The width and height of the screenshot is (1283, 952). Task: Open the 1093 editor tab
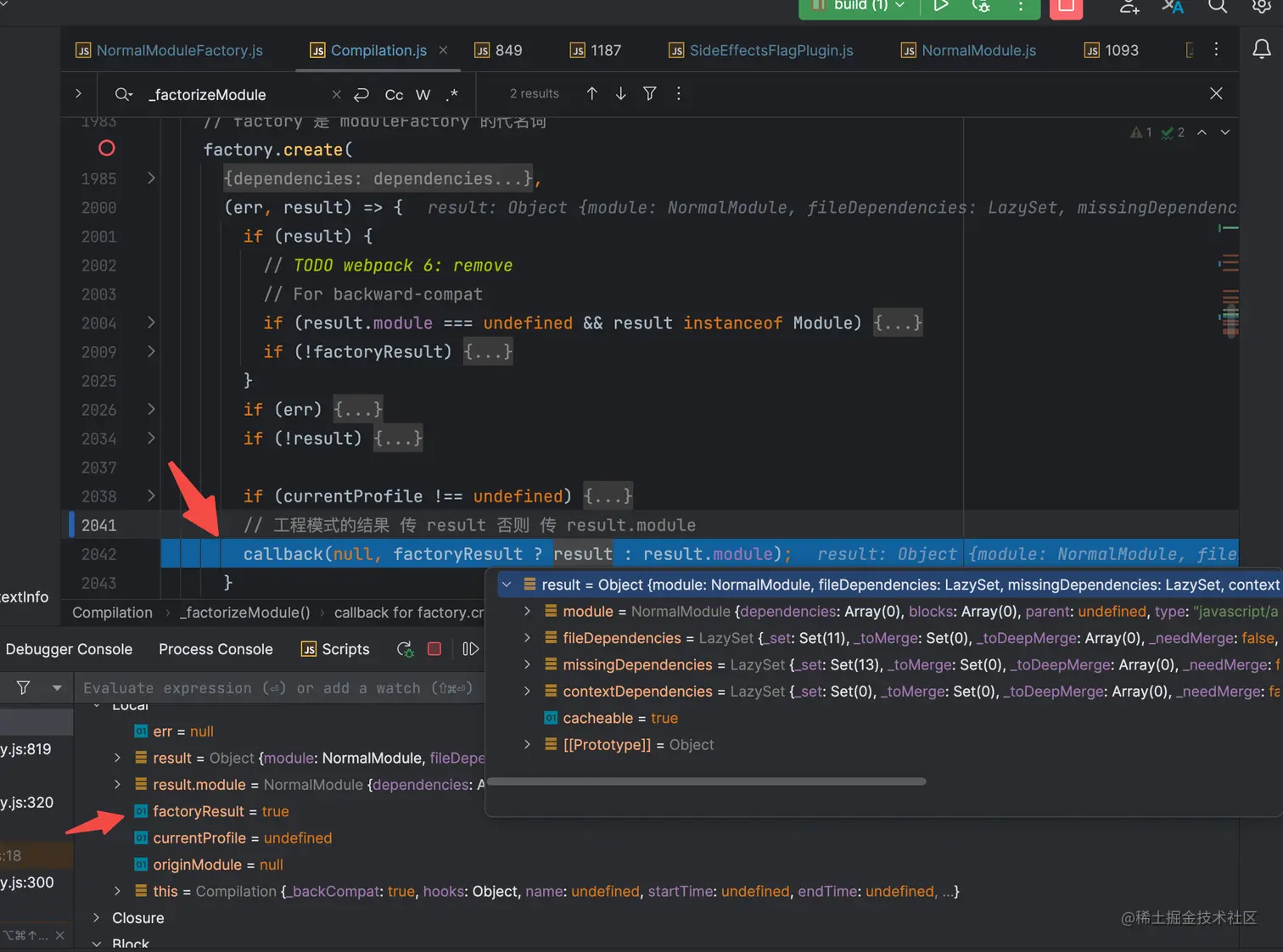pyautogui.click(x=1112, y=50)
